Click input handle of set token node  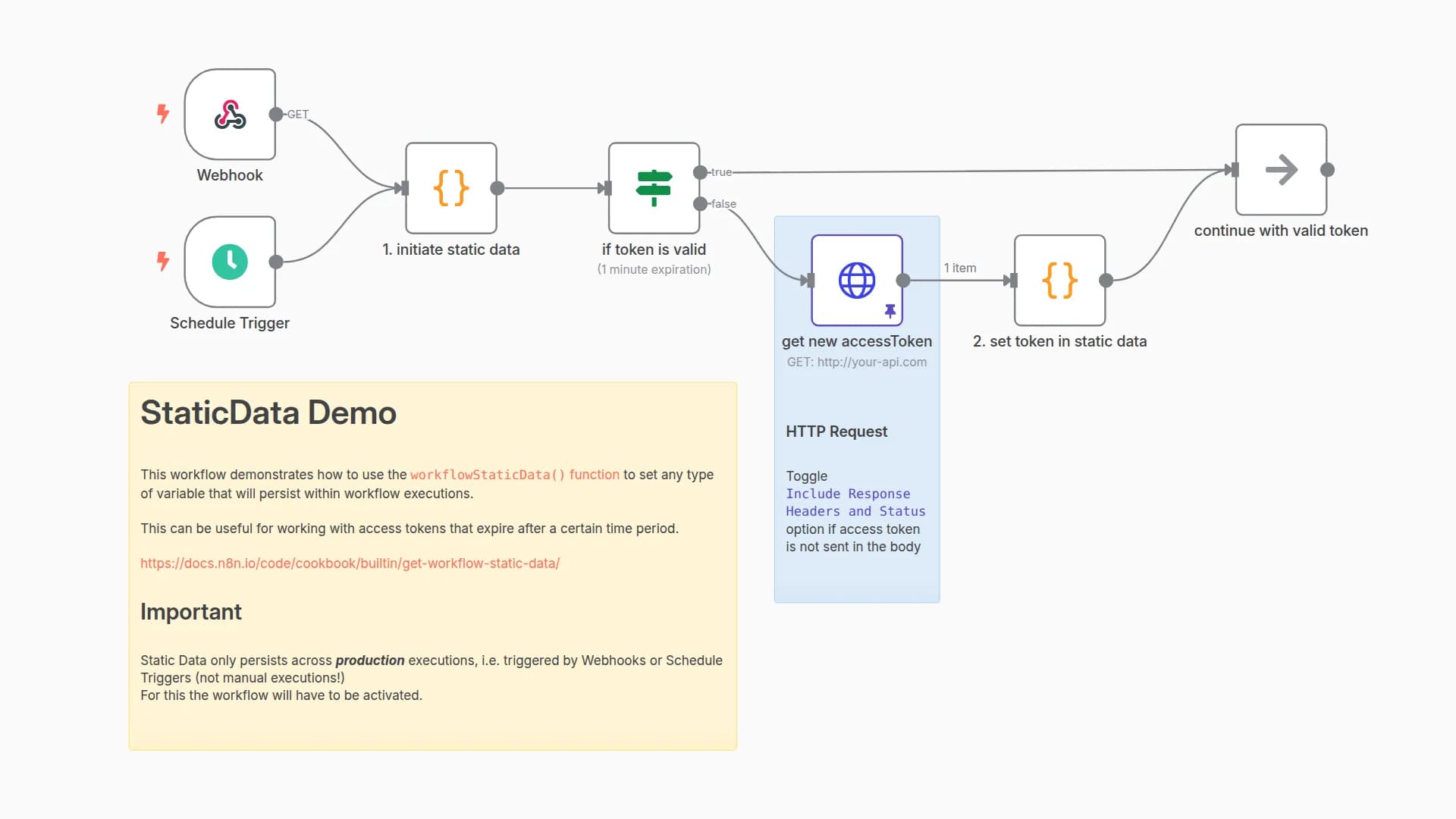coord(1014,281)
